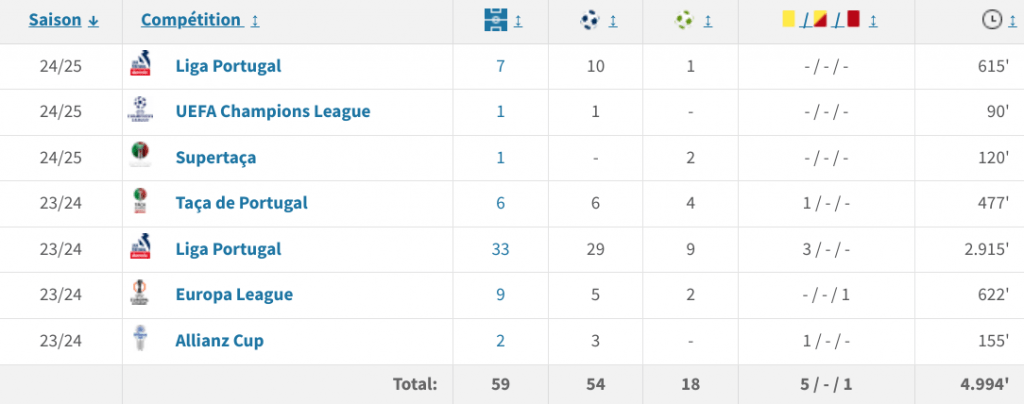The width and height of the screenshot is (1024, 404).
Task: Open the Supertaça competition link
Action: pos(215,158)
